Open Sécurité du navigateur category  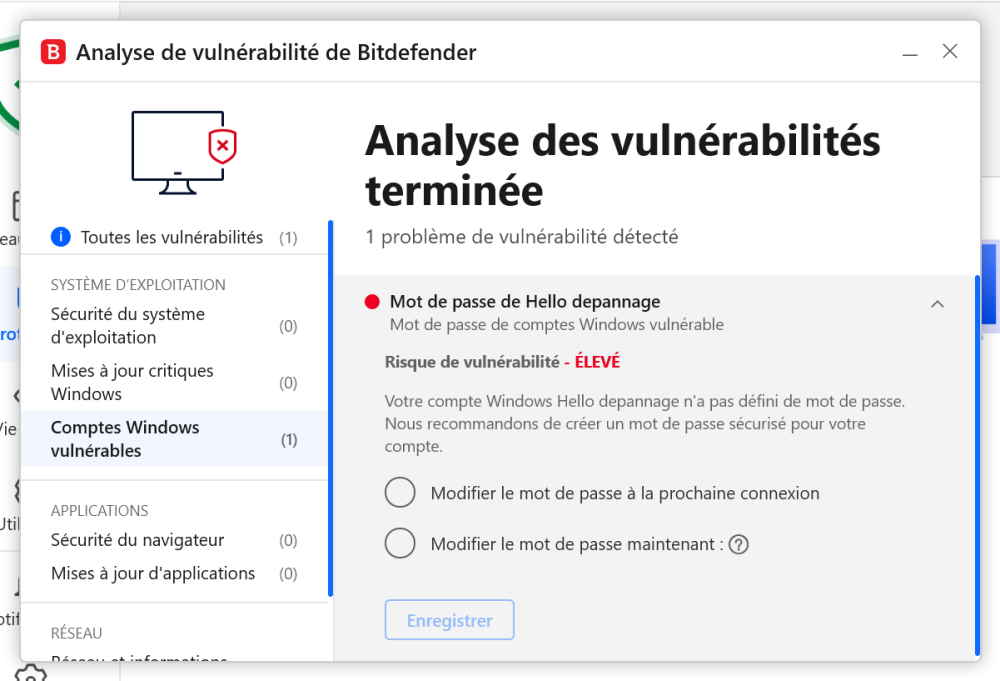[138, 540]
